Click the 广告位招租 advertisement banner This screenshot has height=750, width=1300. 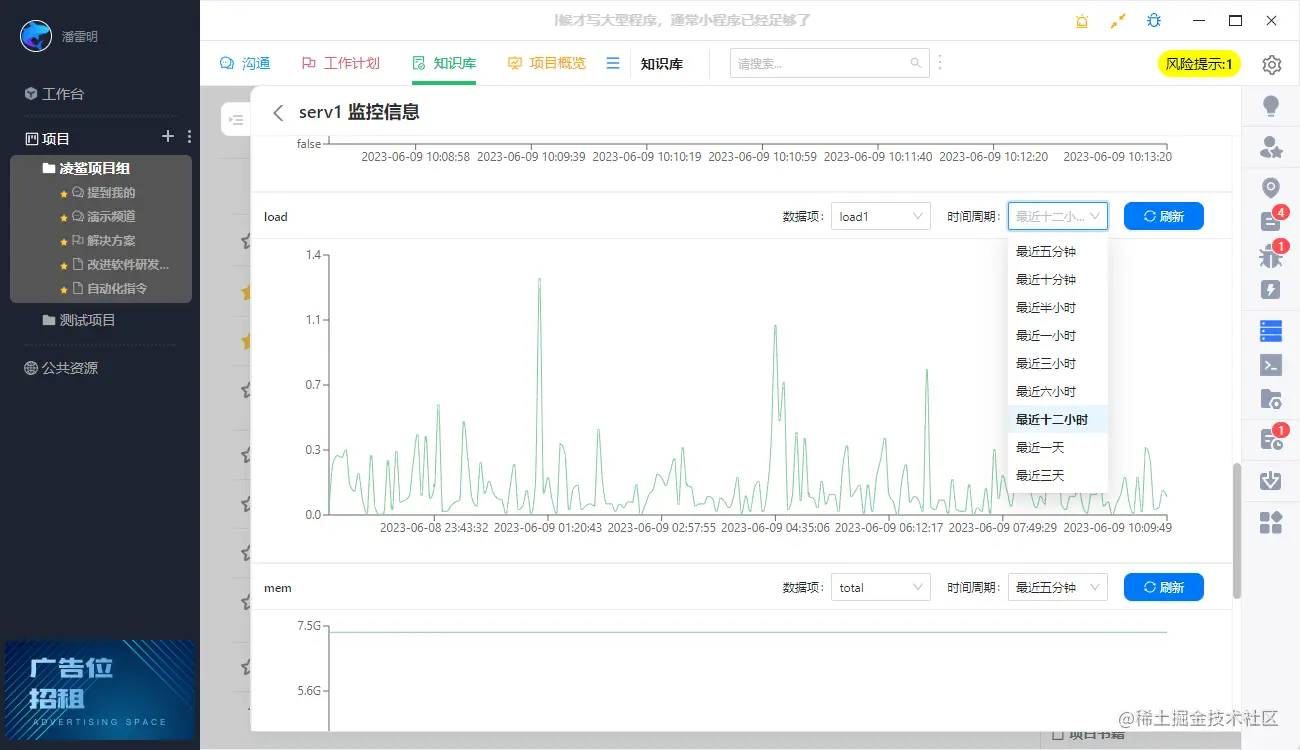tap(100, 689)
